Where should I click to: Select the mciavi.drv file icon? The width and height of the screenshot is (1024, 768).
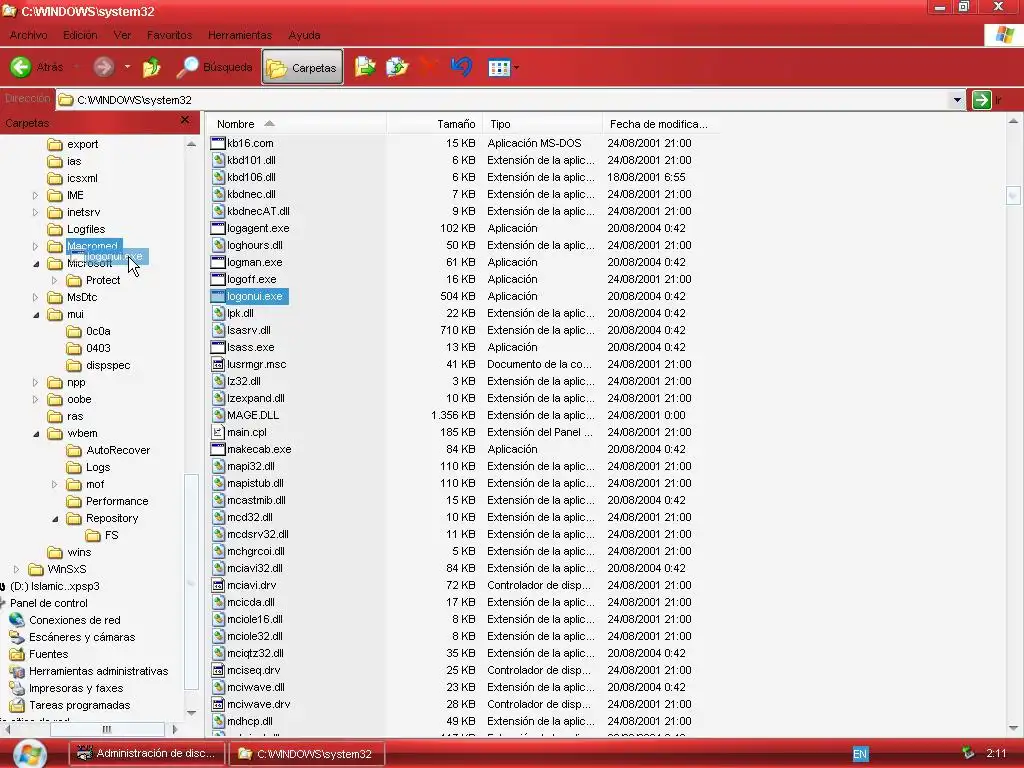(218, 585)
